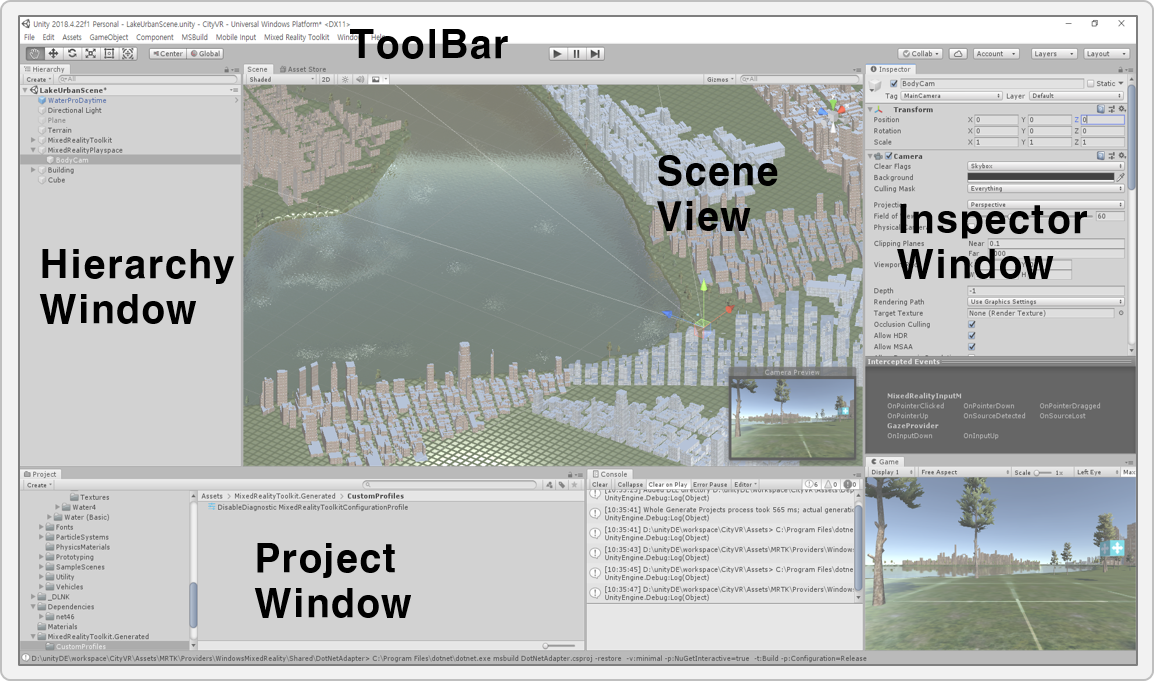Image resolution: width=1154 pixels, height=681 pixels.
Task: Open the Tag dropdown showing MainCamera
Action: click(x=952, y=96)
